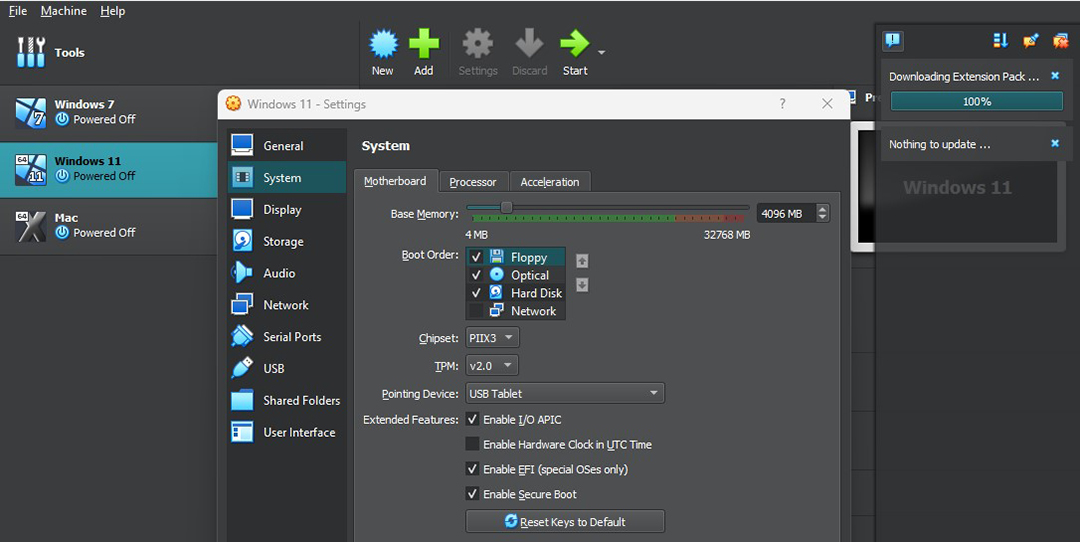Toggle the Network boot order checkbox
The width and height of the screenshot is (1080, 542).
click(476, 311)
